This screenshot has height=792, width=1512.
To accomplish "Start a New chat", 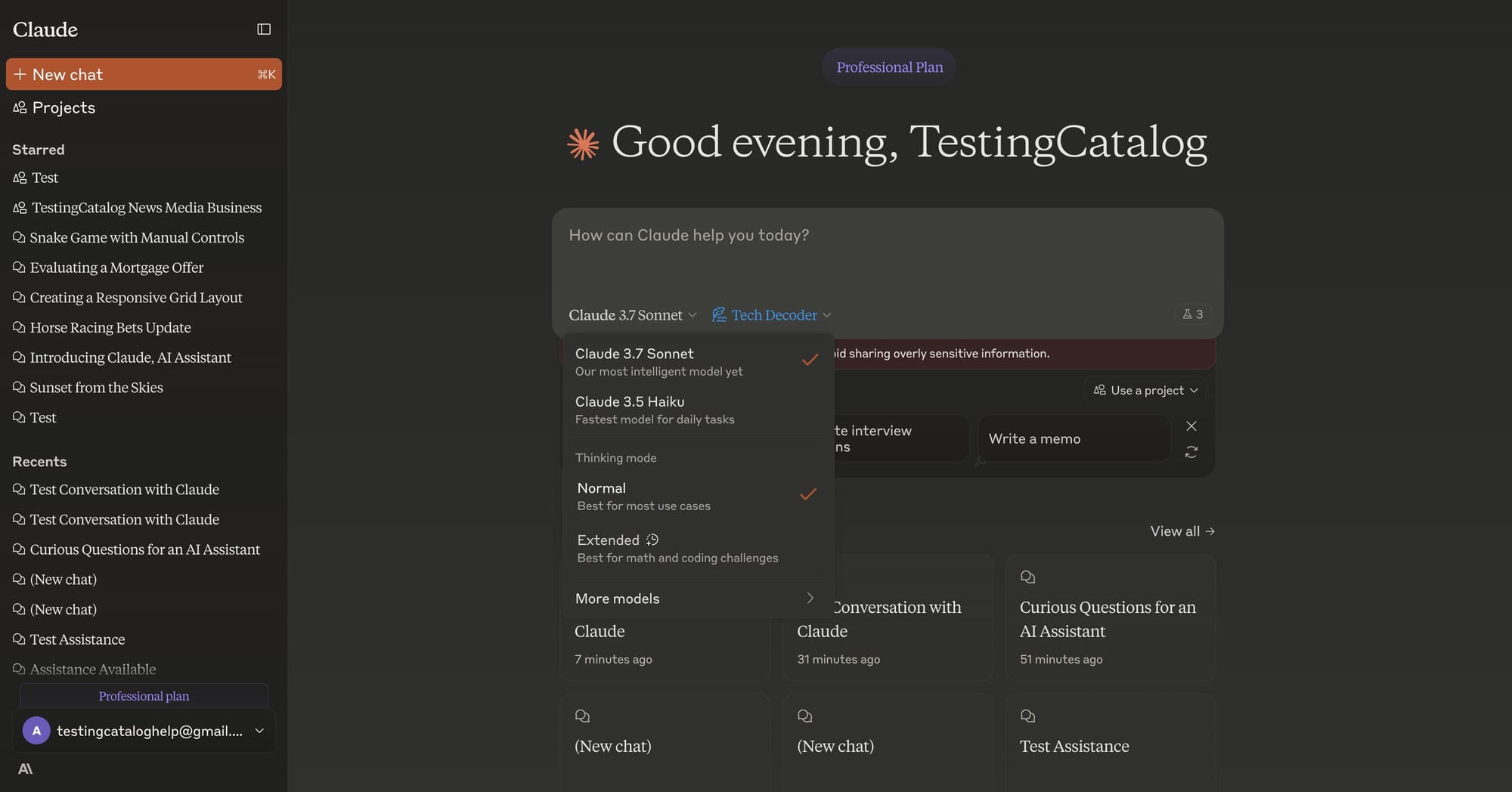I will point(144,74).
